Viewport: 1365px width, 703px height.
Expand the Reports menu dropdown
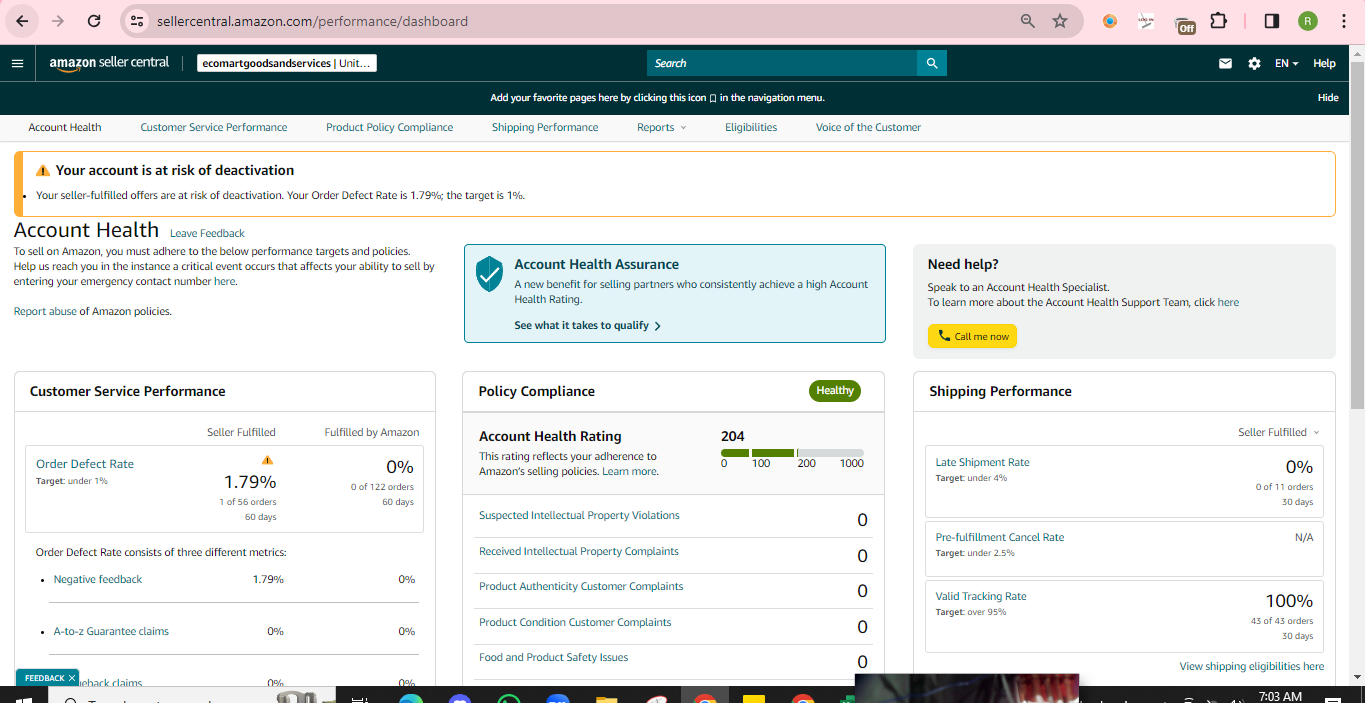tap(662, 127)
